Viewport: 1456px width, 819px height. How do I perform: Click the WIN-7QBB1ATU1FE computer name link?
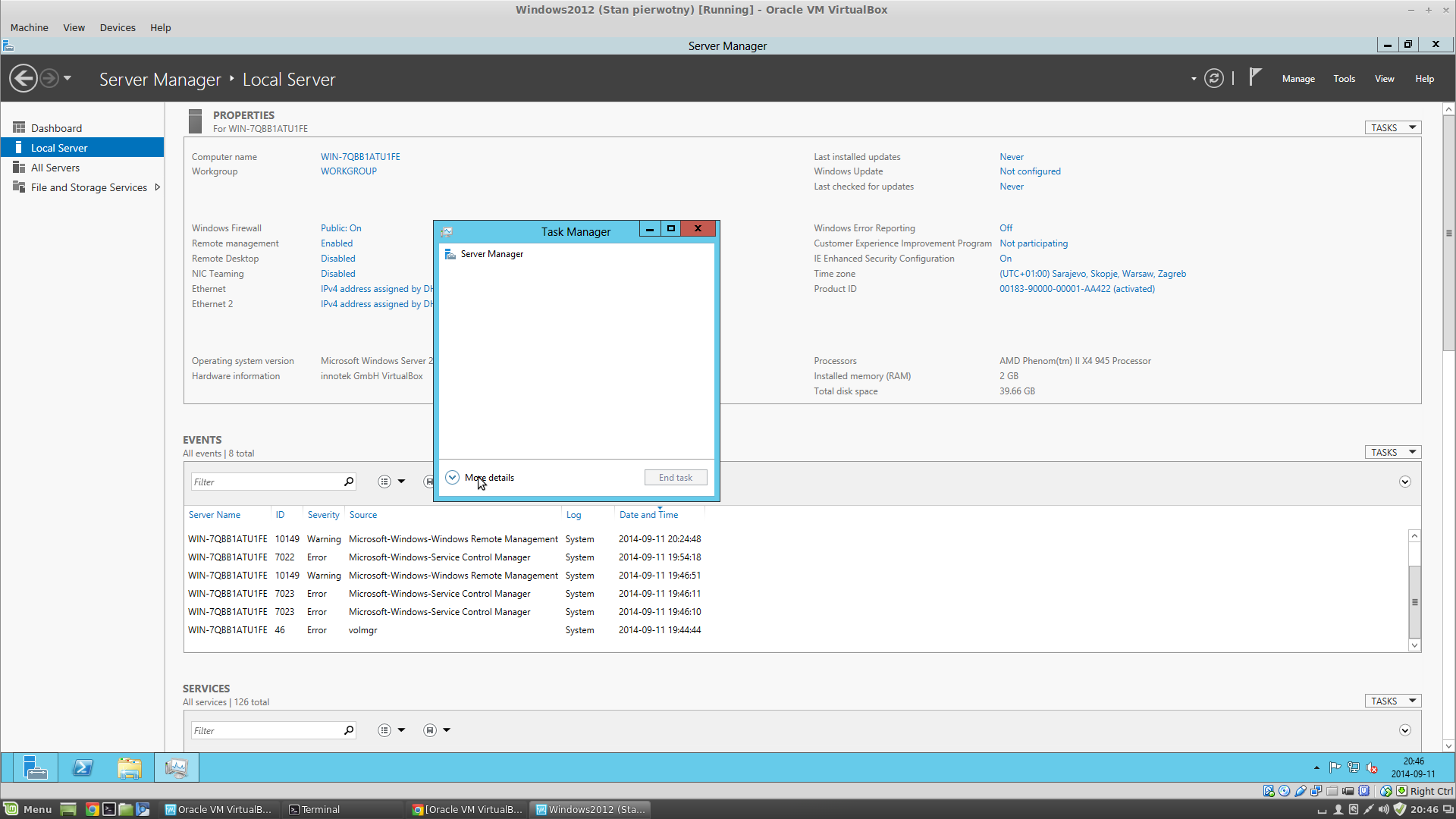(x=360, y=157)
